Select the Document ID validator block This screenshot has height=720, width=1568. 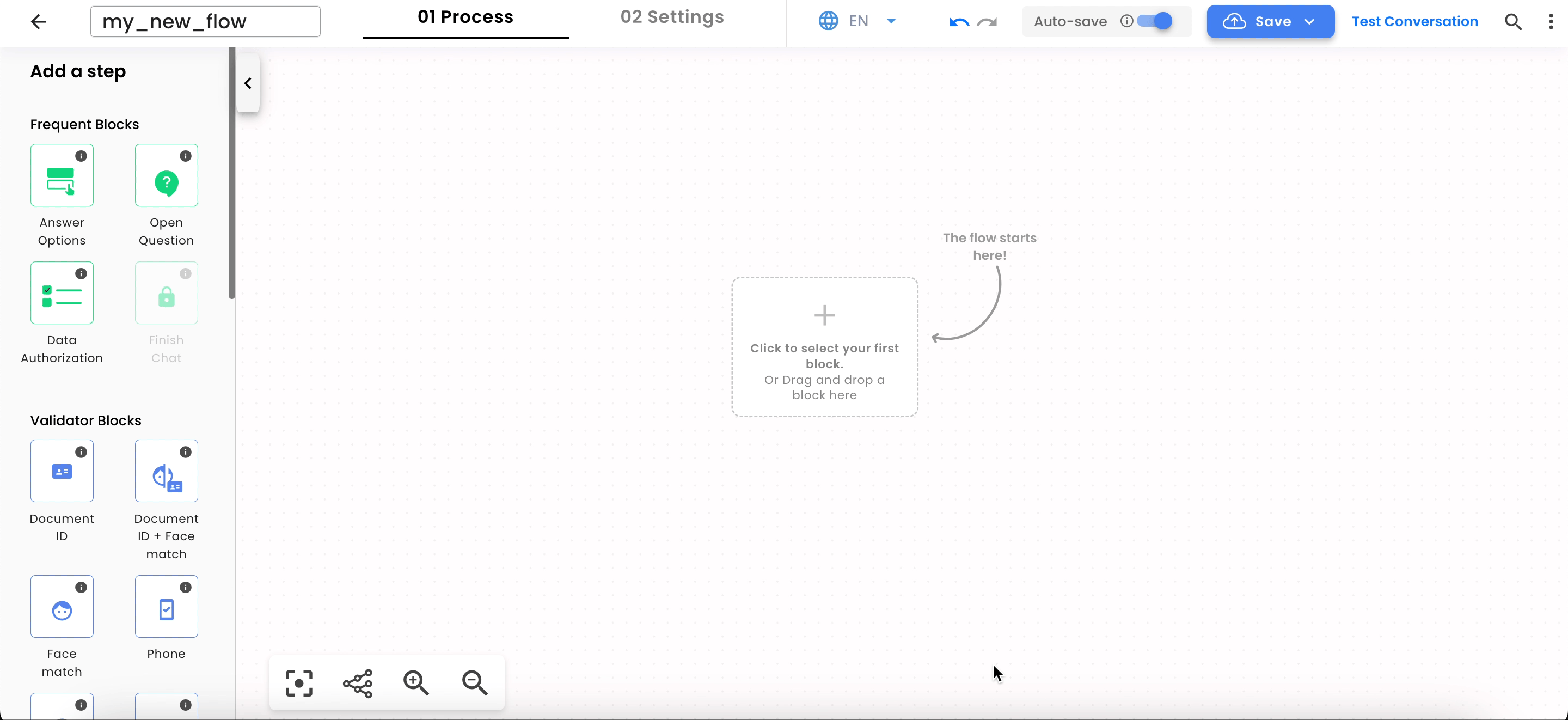tap(62, 471)
